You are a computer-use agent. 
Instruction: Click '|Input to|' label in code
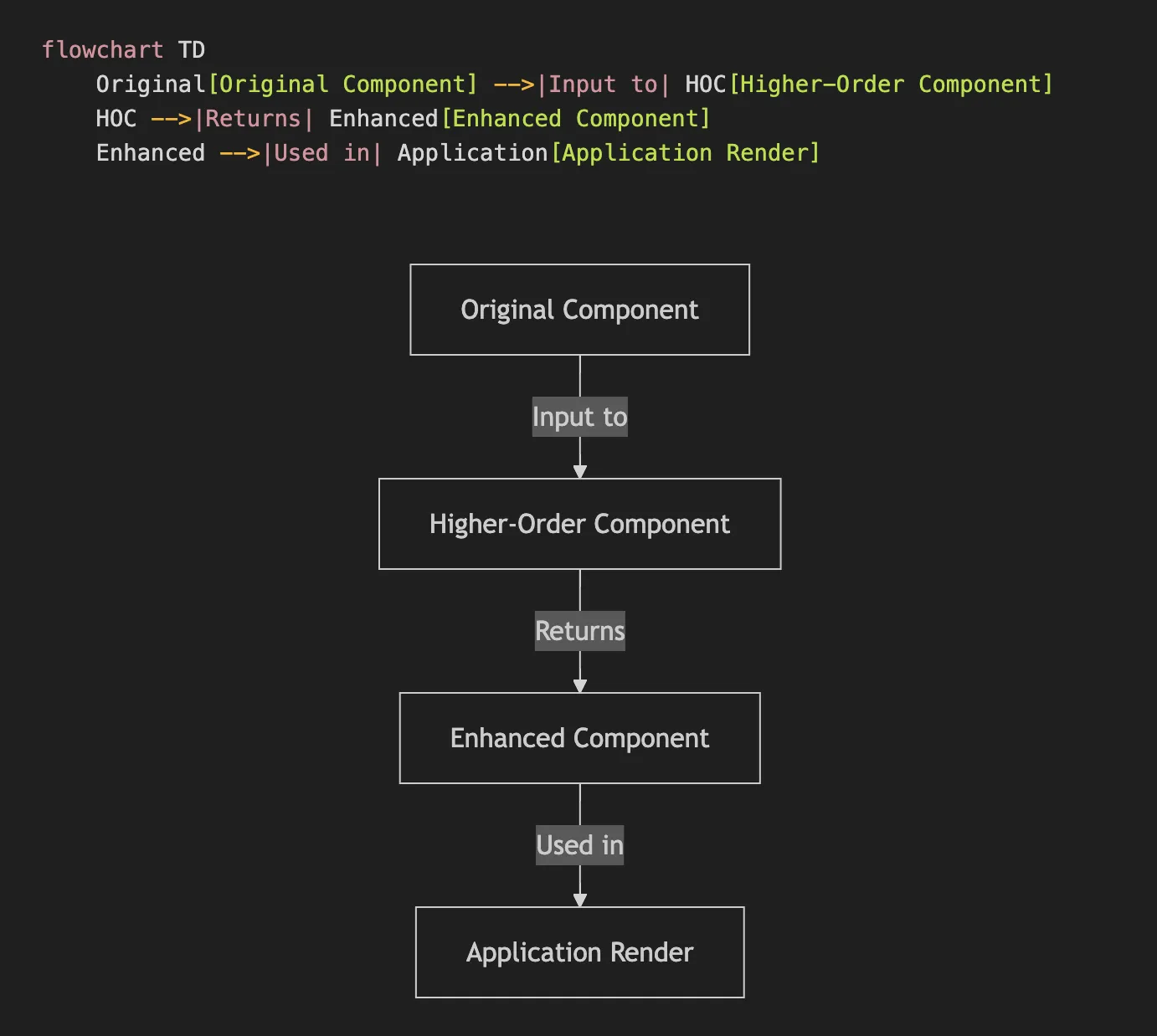[x=603, y=85]
